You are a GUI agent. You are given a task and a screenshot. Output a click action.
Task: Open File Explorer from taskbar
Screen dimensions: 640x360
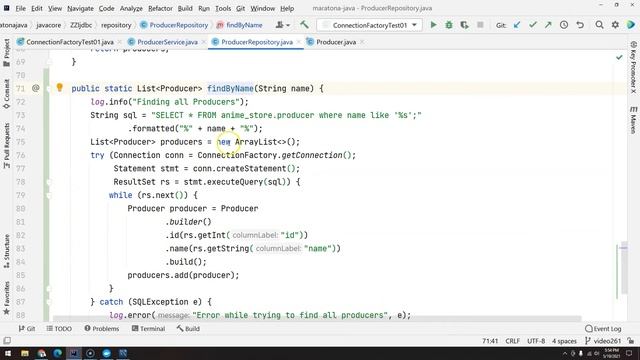(x=24, y=353)
